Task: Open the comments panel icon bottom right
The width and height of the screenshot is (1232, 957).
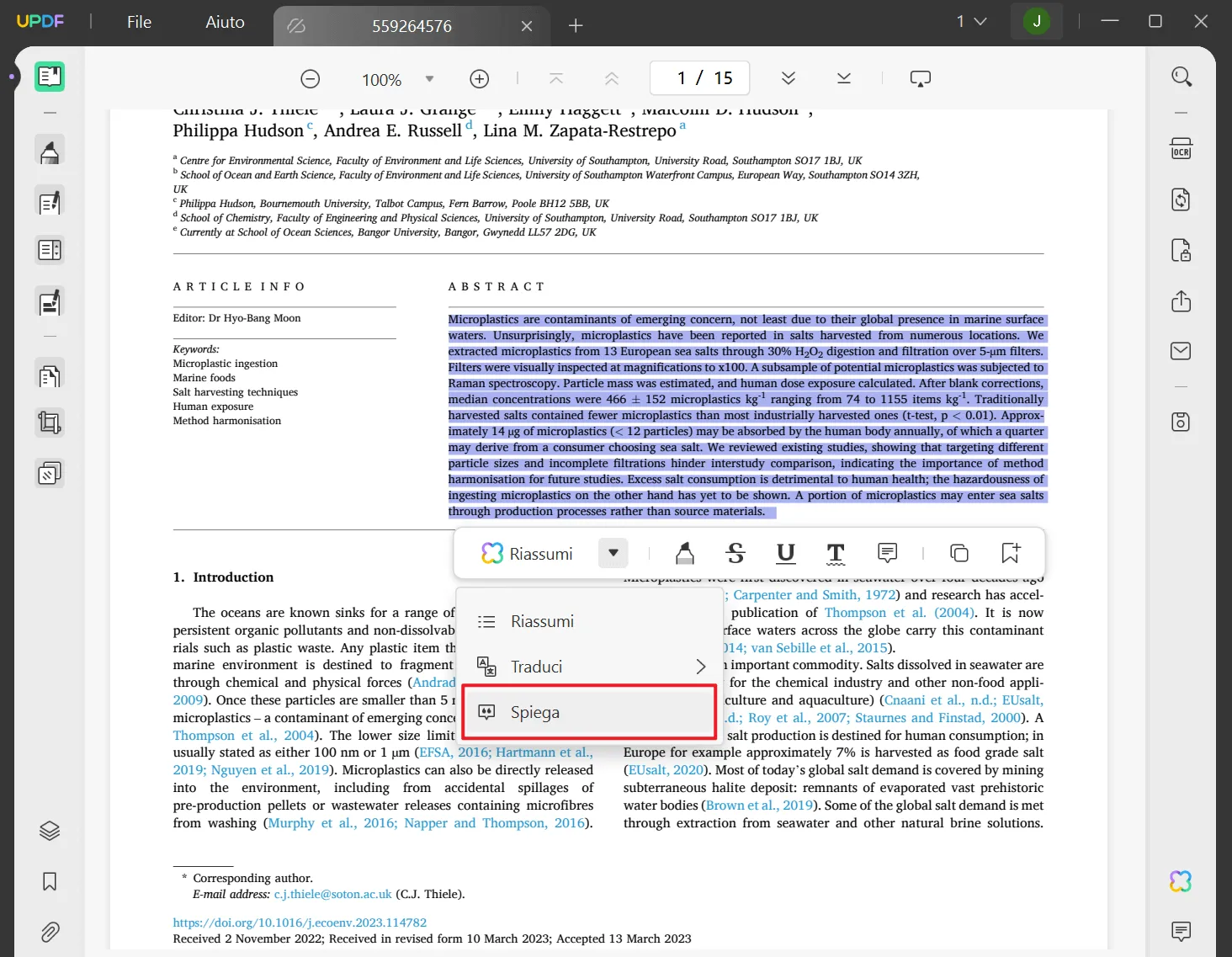Action: click(1182, 931)
